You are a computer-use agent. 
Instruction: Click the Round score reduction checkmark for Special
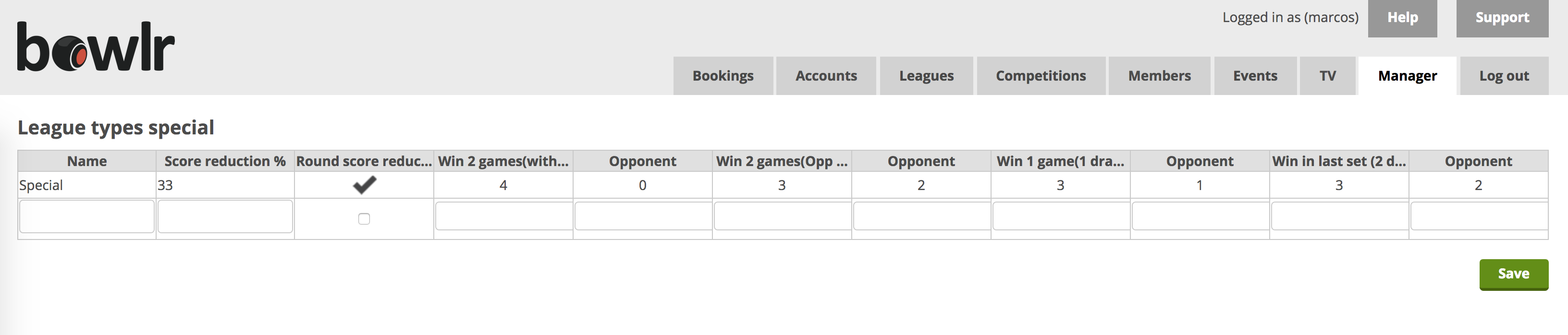[364, 185]
